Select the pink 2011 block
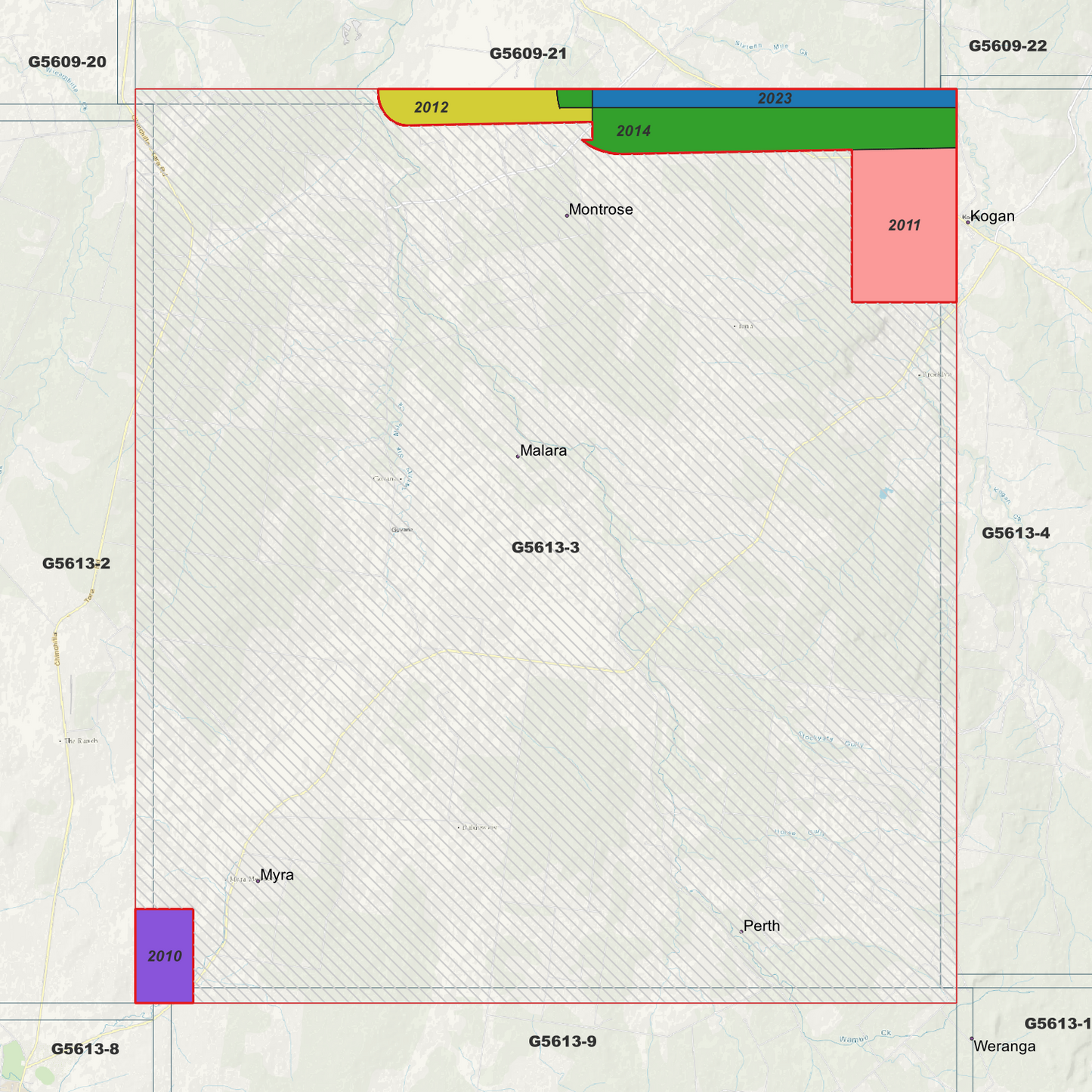The height and width of the screenshot is (1092, 1092). pos(904,225)
